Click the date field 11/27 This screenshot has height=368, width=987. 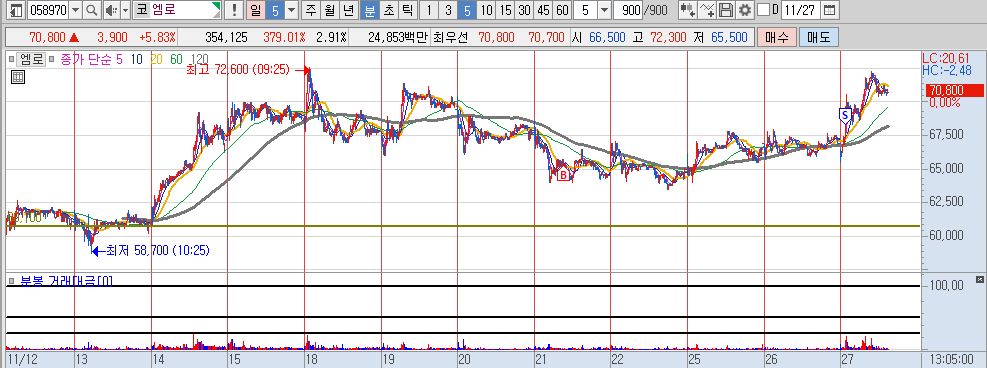point(802,10)
